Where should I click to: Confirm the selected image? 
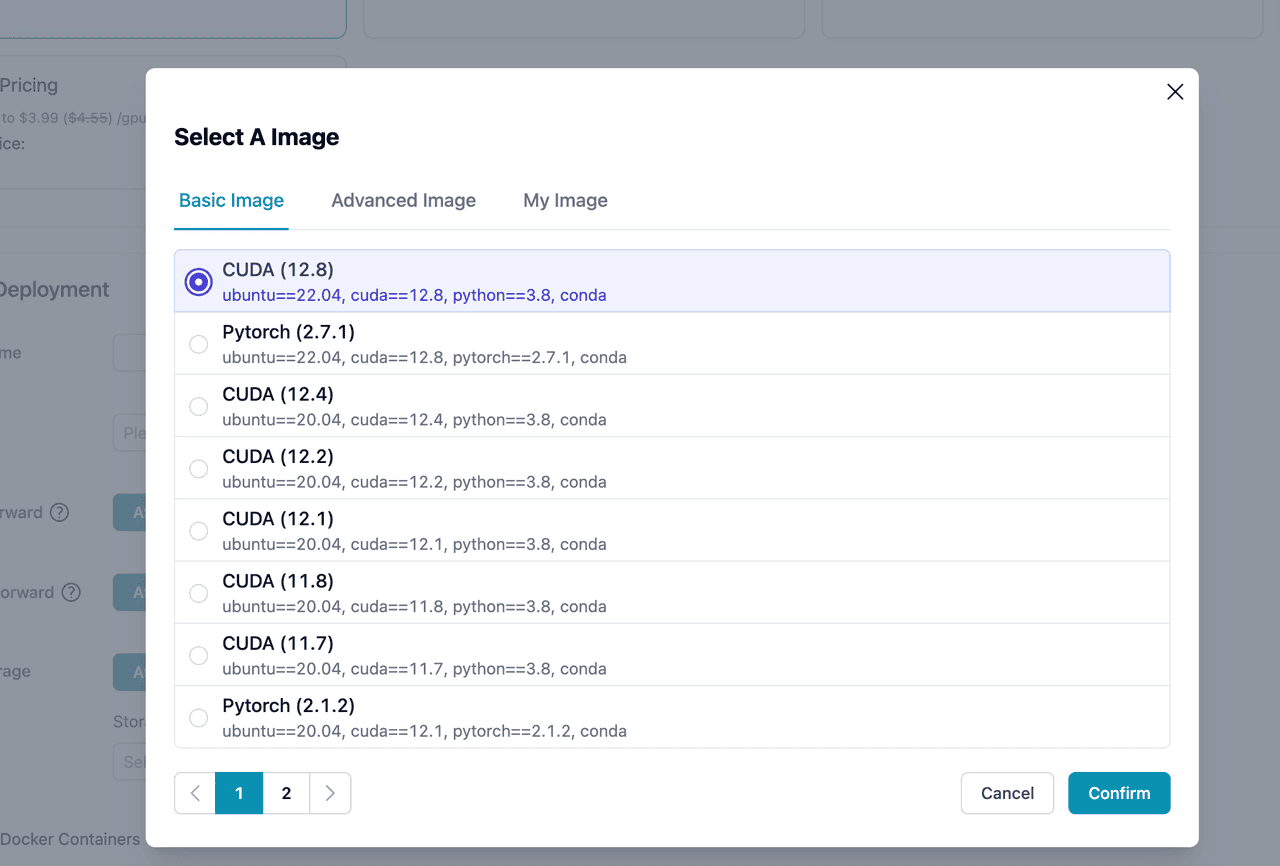(1118, 793)
